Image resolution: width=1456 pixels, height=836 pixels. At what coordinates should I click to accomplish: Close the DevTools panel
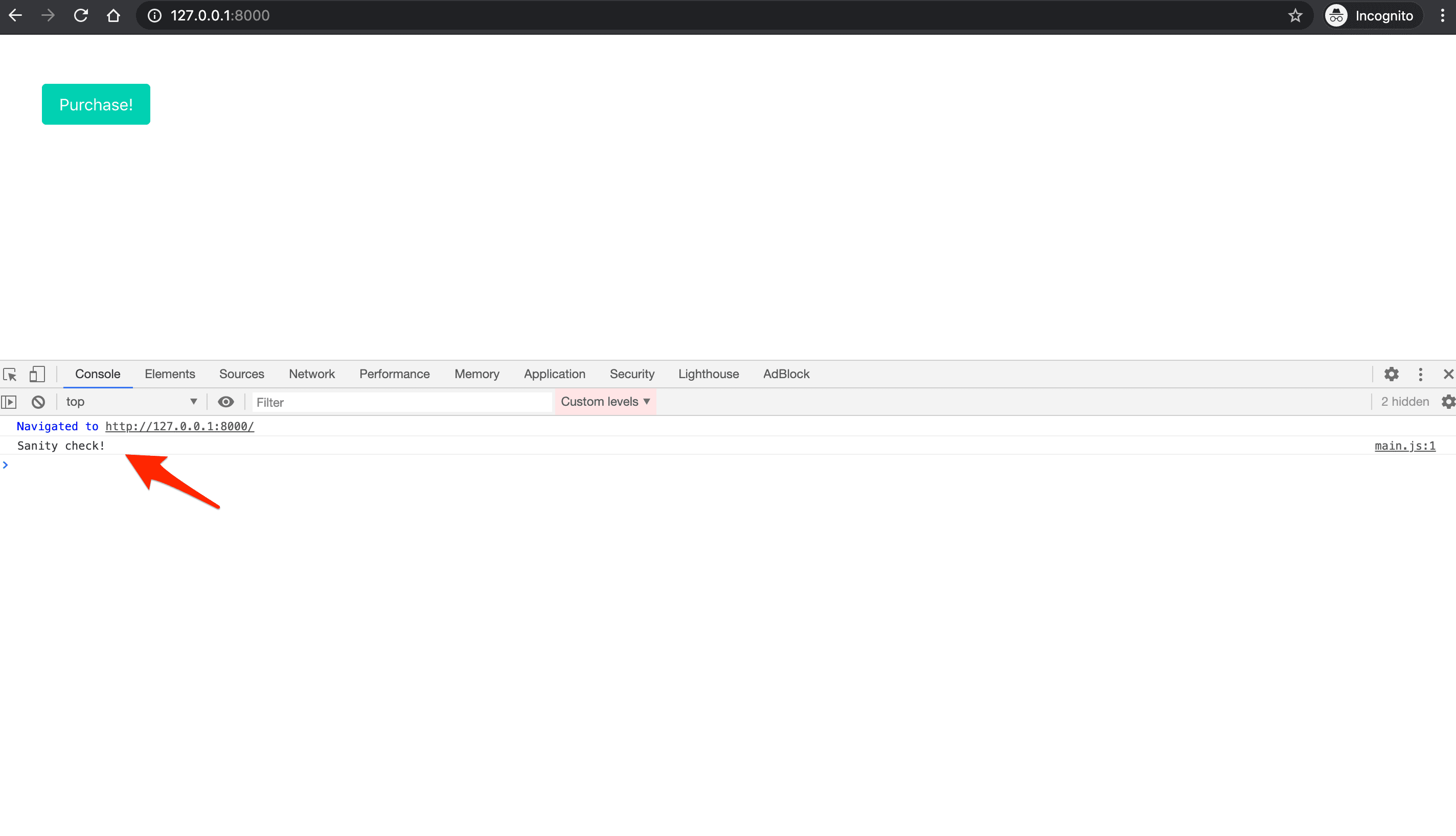[x=1448, y=375]
